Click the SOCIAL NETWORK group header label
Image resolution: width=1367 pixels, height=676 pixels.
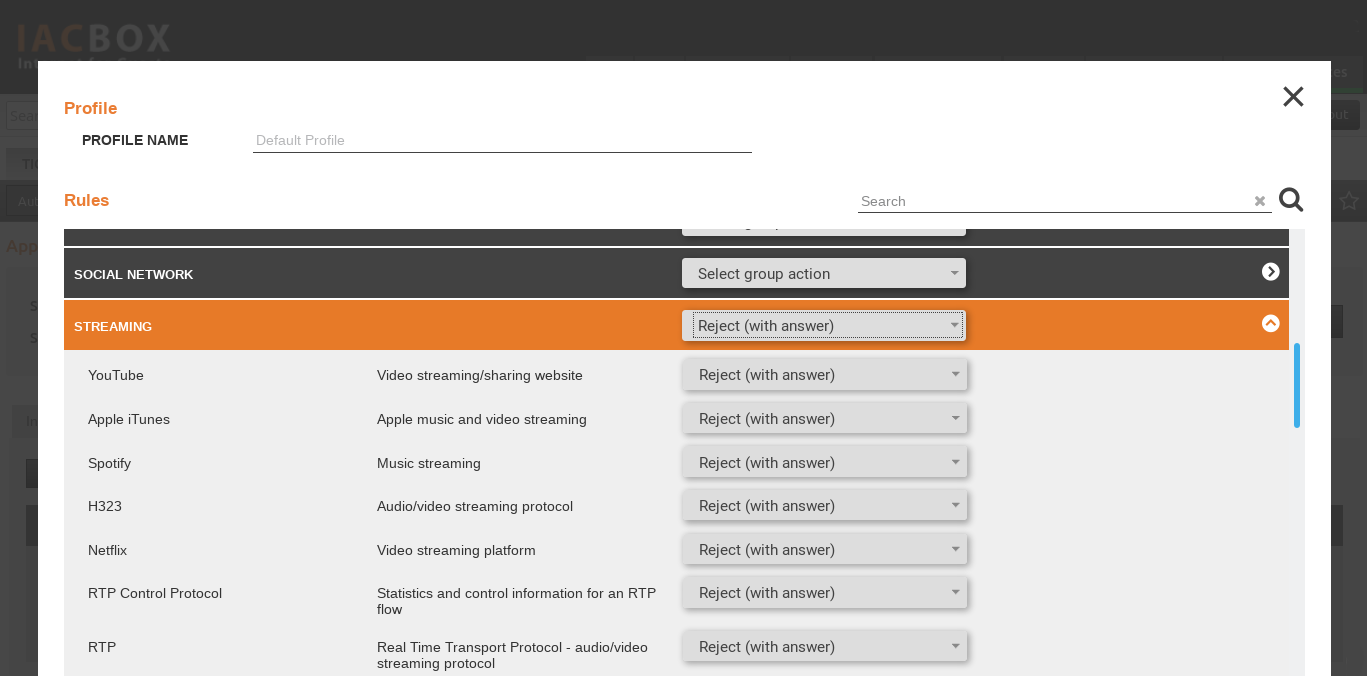point(134,274)
